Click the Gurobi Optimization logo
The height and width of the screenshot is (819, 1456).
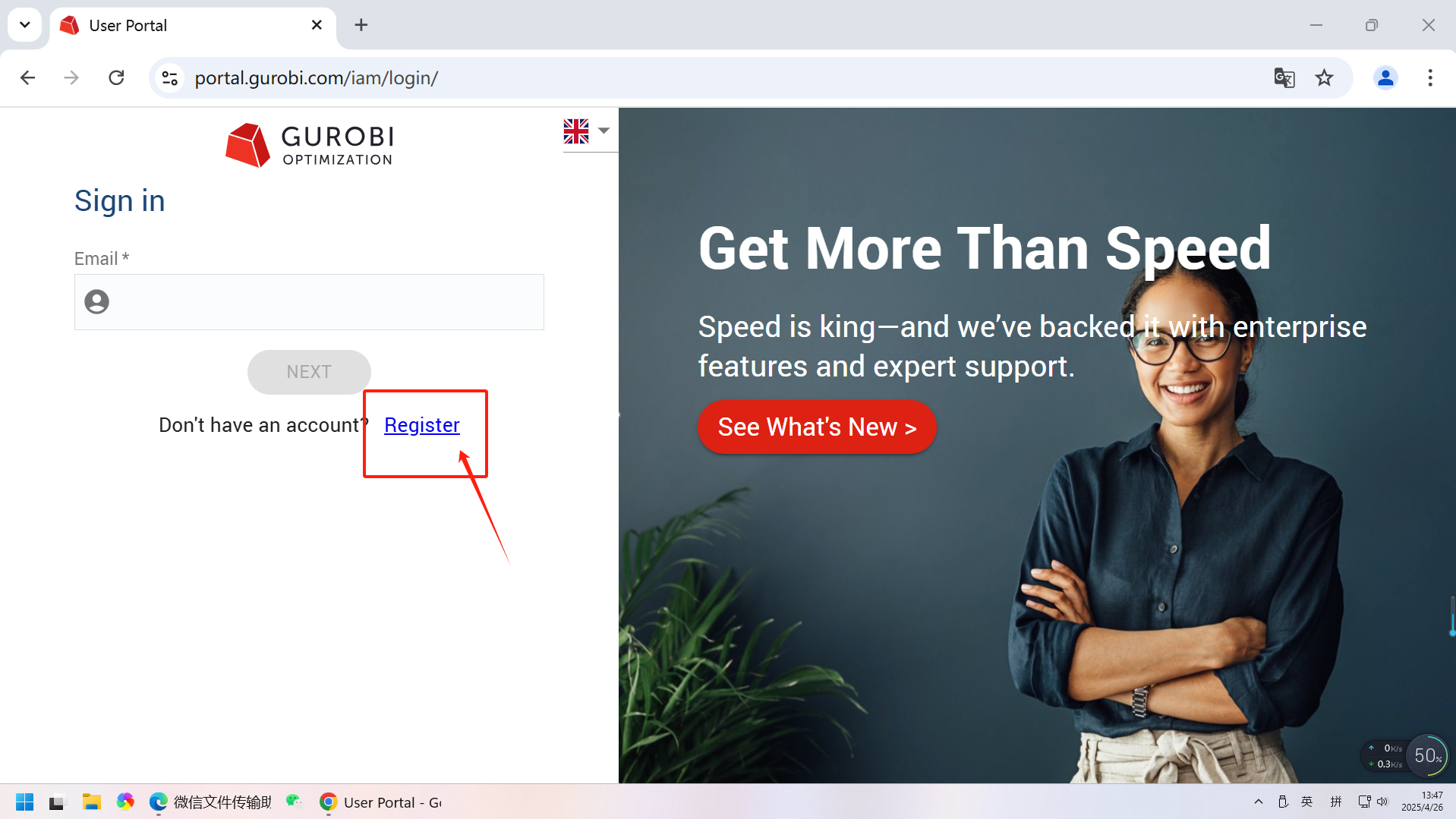(x=309, y=144)
